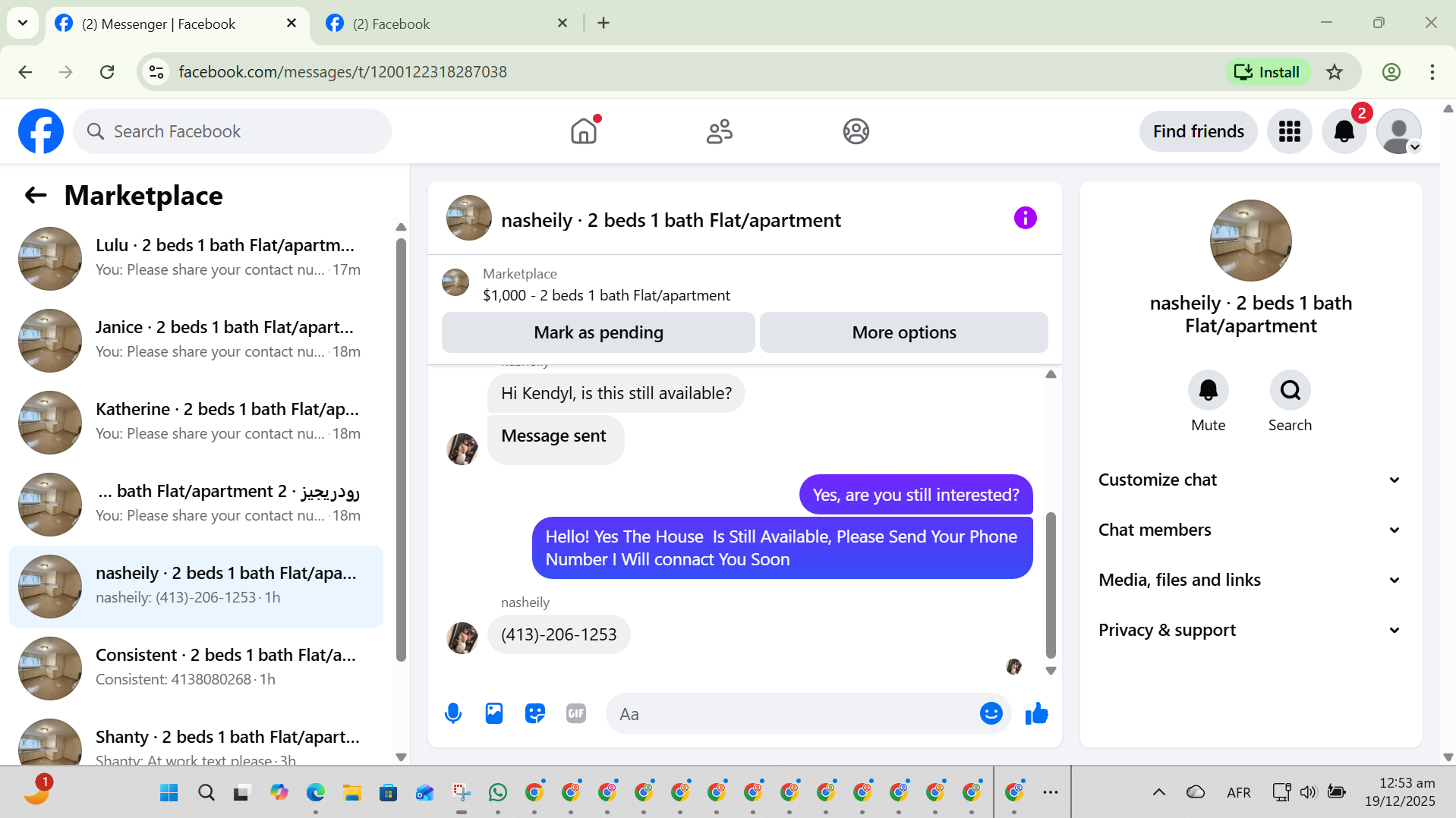Open Lulu conversation in Marketplace list
The image size is (1456, 818).
point(196,258)
